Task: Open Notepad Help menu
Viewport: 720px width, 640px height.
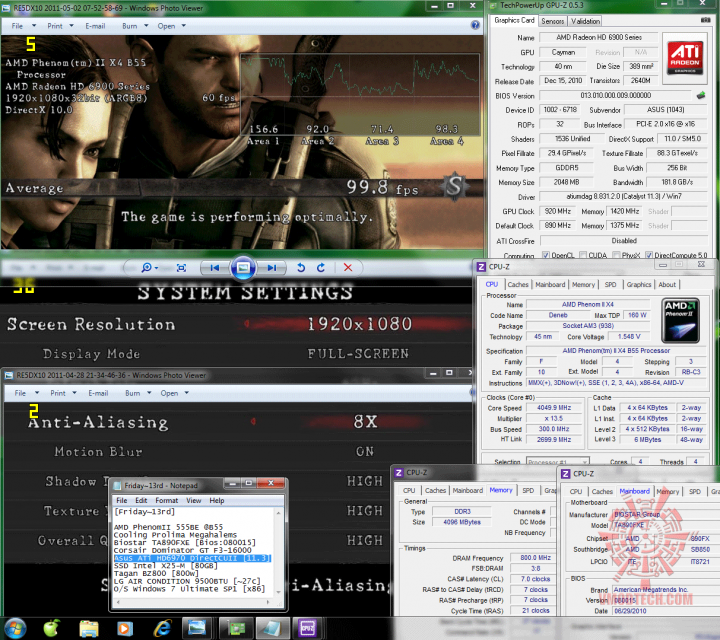Action: tap(217, 500)
